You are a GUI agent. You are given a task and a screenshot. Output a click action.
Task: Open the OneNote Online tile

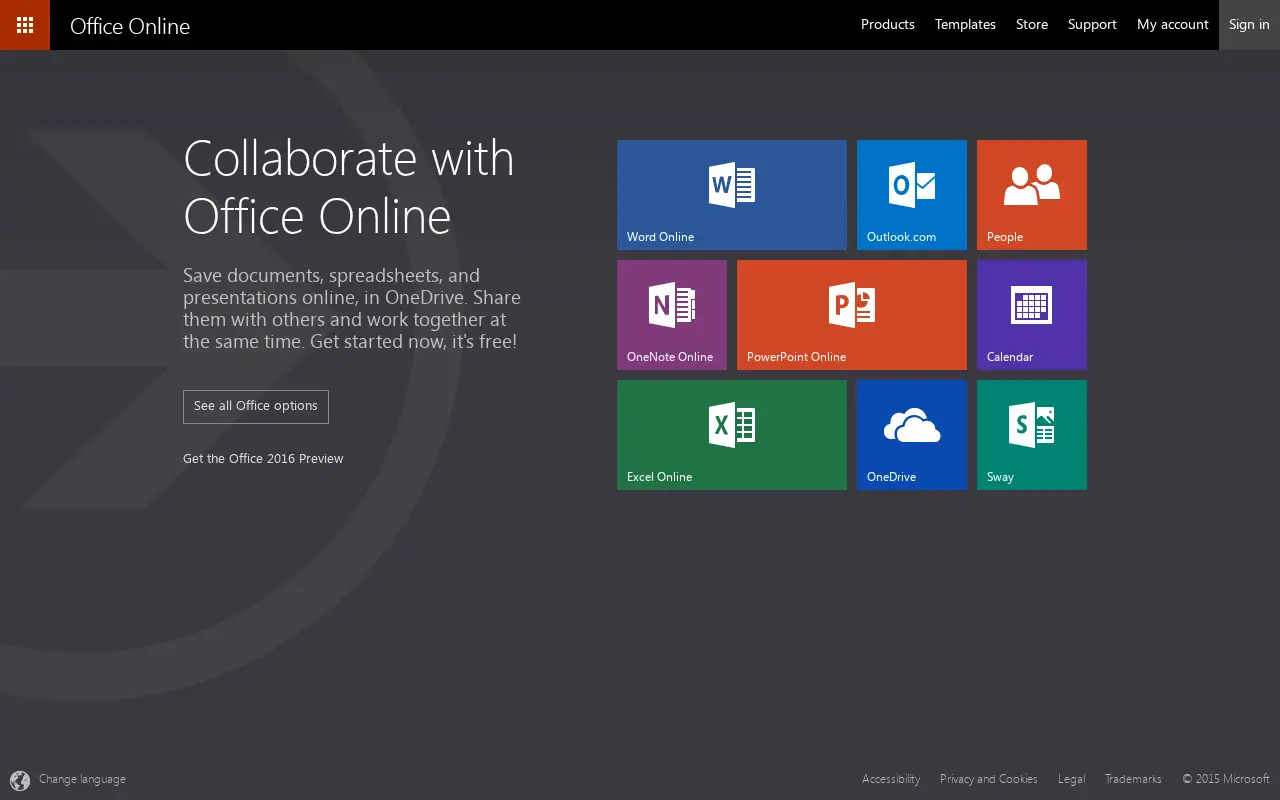[672, 315]
